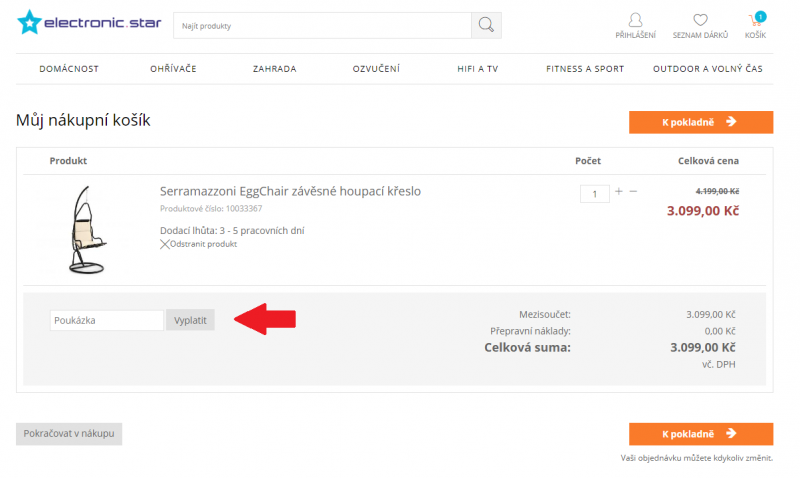Click the electronic.star logo
The image size is (800, 478).
(89, 22)
